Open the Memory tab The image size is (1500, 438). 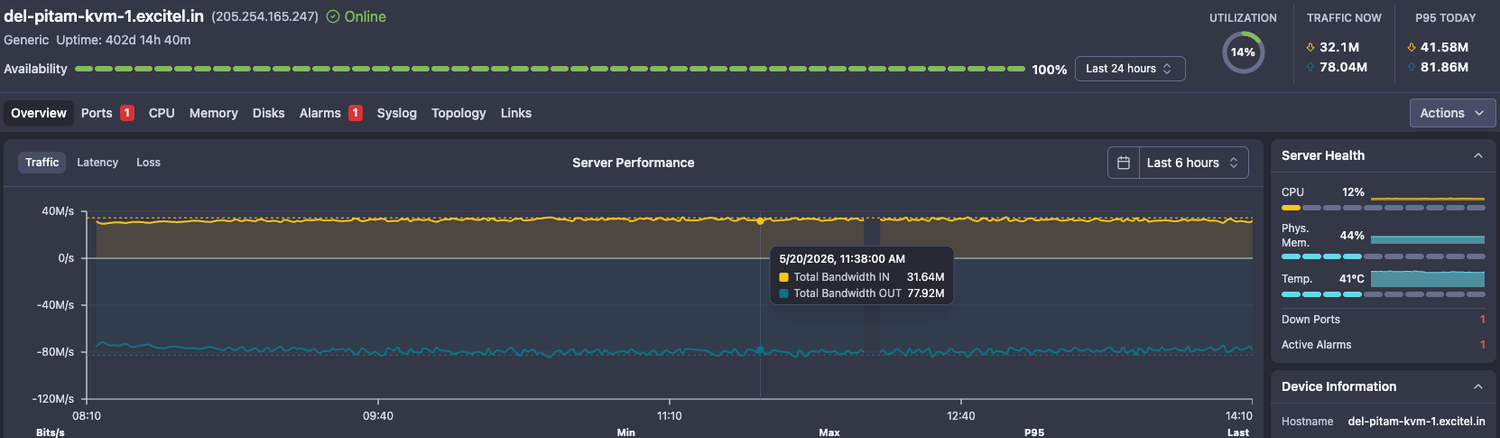click(x=214, y=113)
